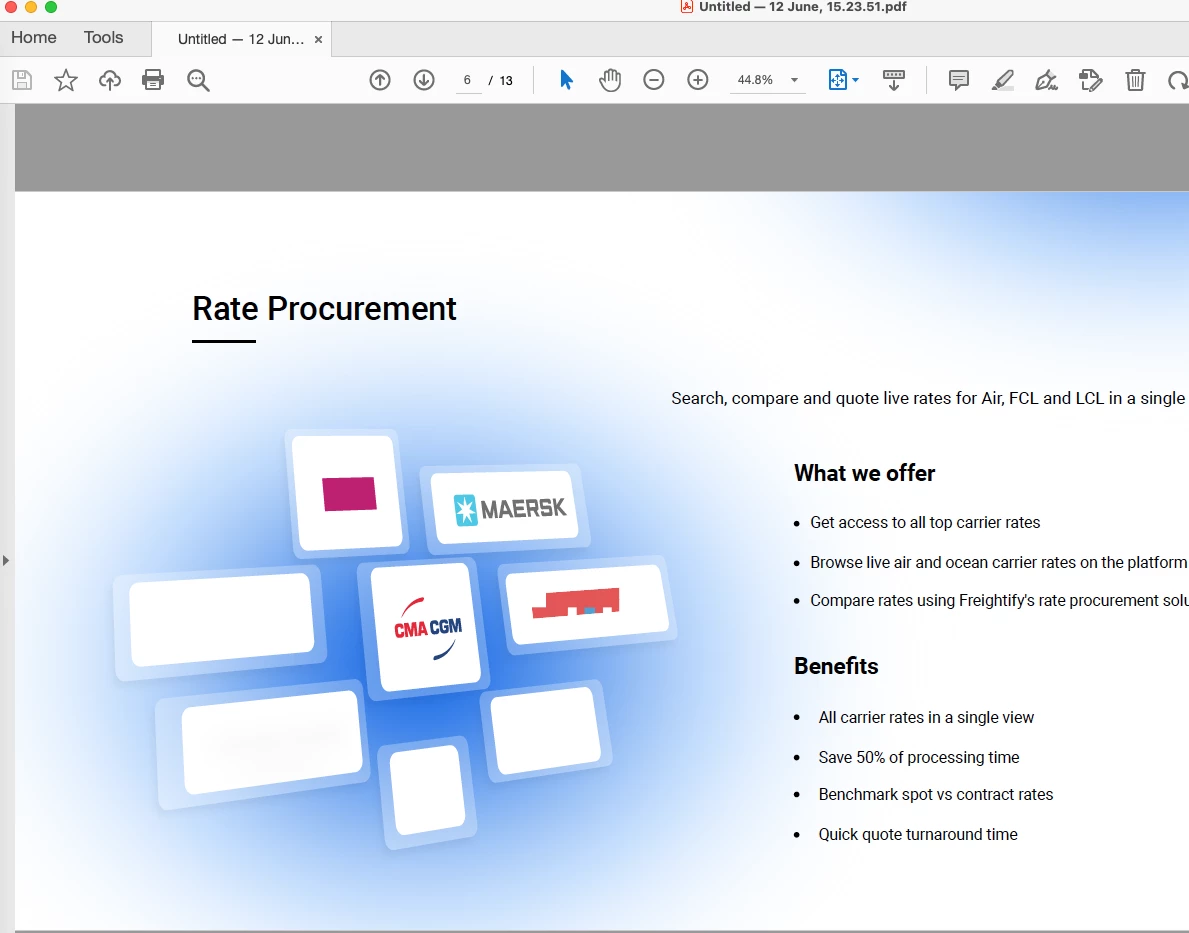Expand the left navigation pane arrow
Viewport: 1189px width, 933px height.
pyautogui.click(x=6, y=561)
